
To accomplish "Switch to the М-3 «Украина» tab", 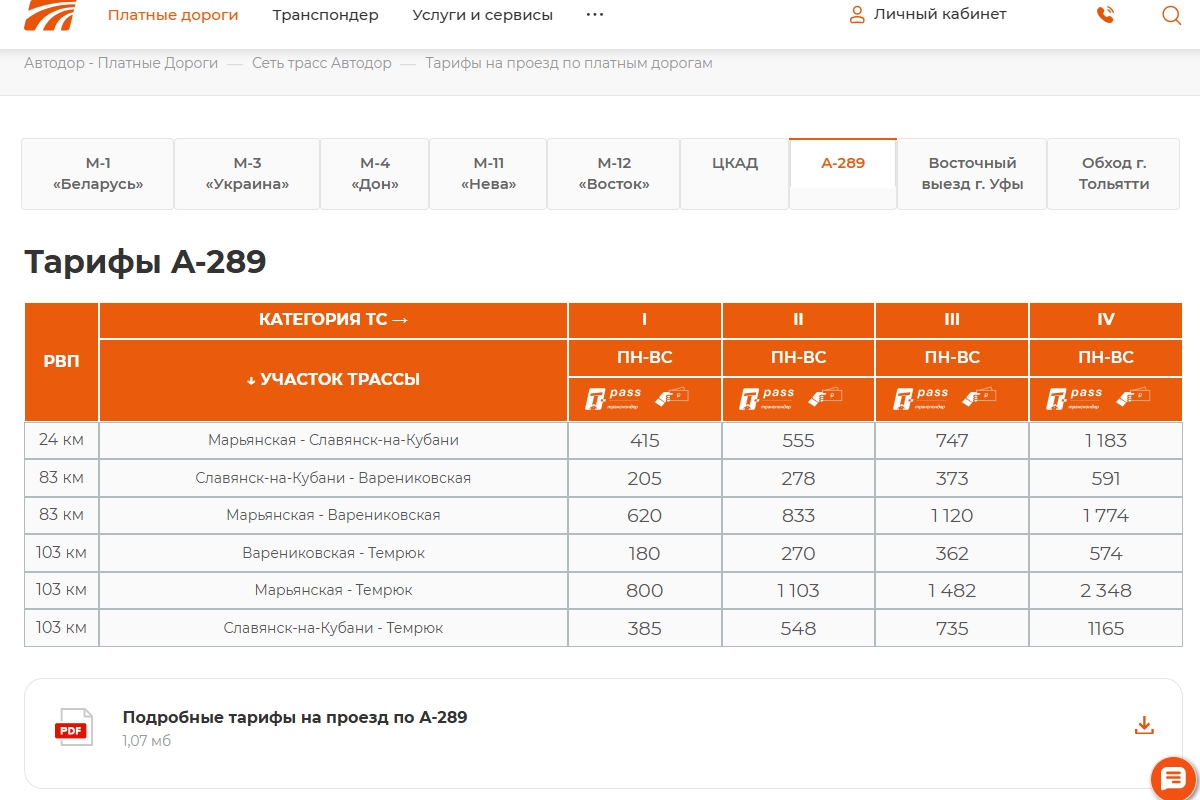I will pos(247,174).
